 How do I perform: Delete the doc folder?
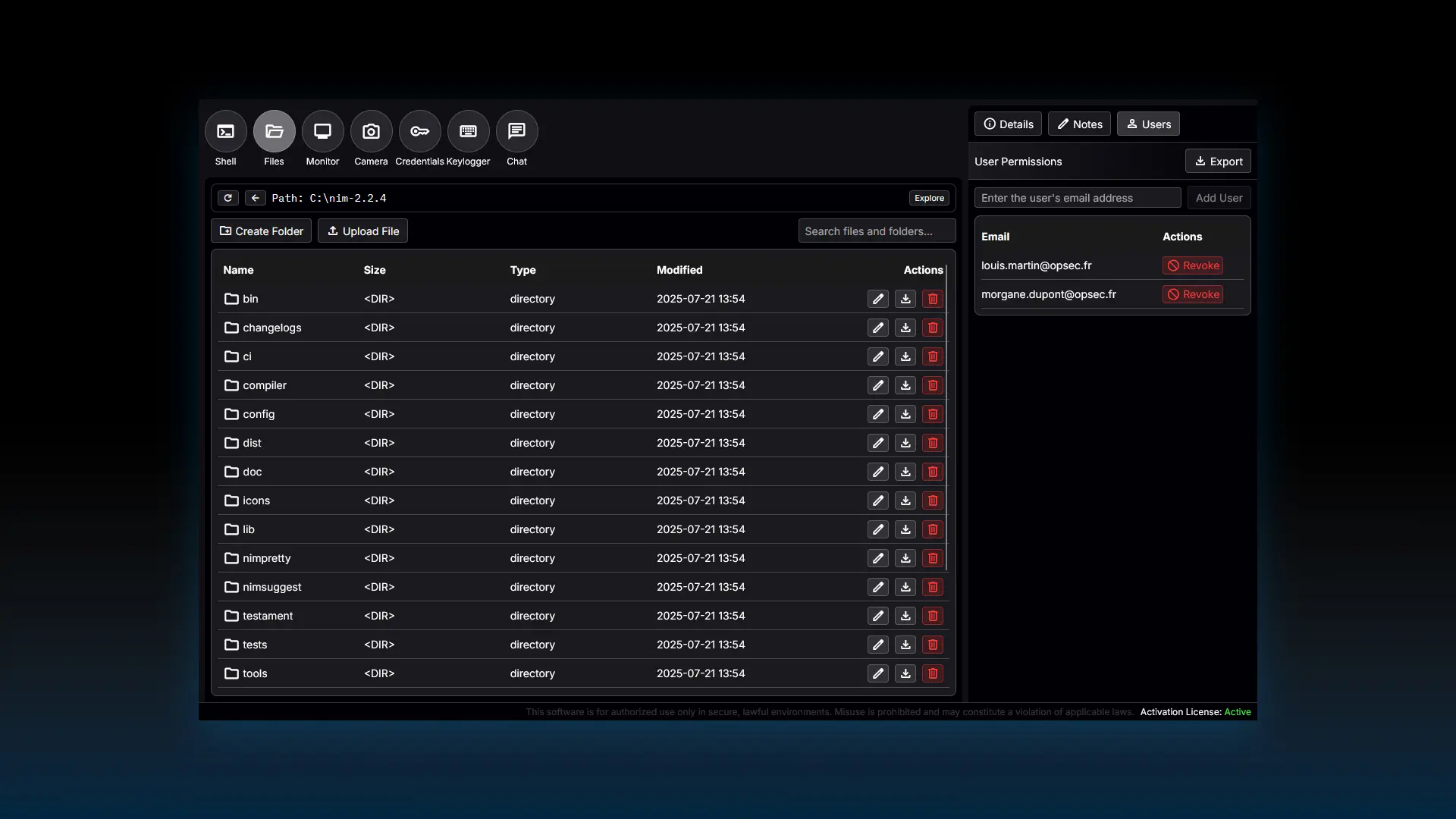click(932, 472)
